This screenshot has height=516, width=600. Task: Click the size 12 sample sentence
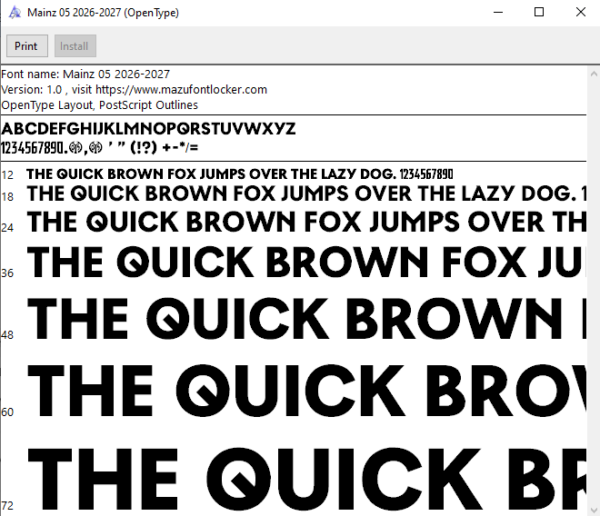(240, 174)
